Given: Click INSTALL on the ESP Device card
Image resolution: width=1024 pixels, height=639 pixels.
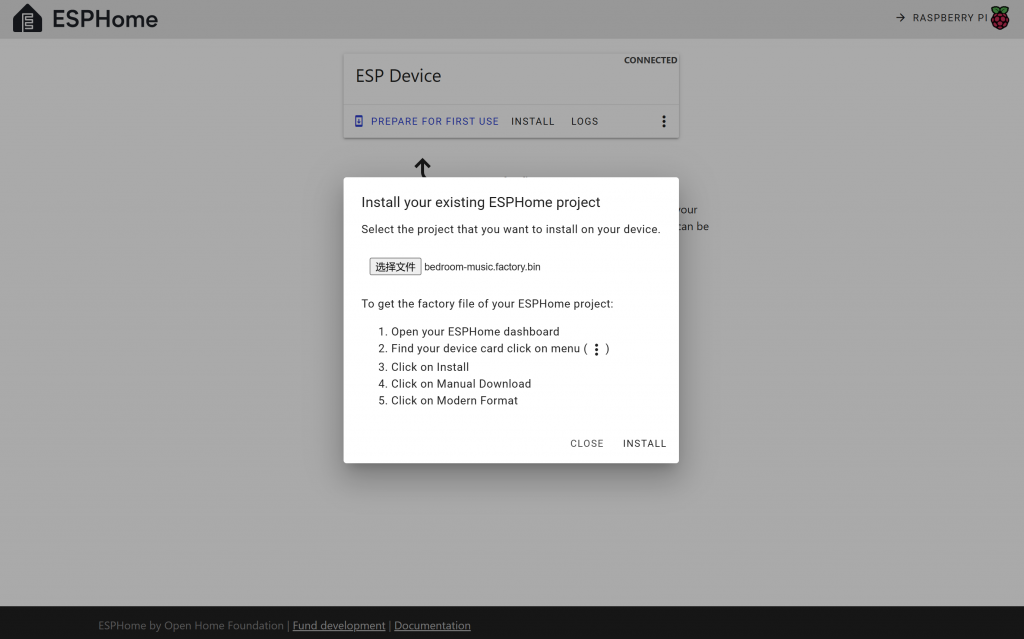Looking at the screenshot, I should 532,121.
